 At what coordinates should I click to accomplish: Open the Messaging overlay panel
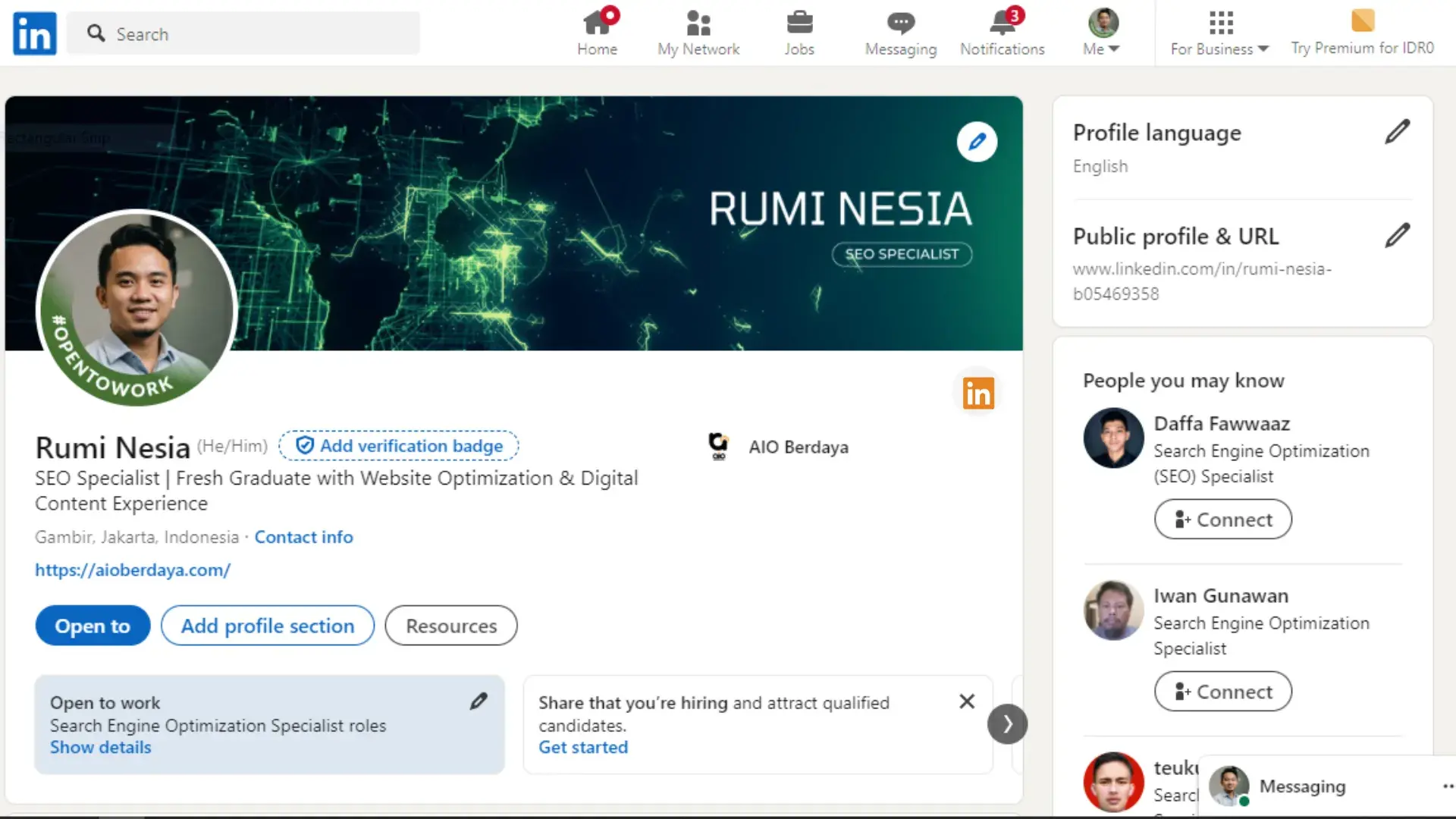tap(1327, 786)
